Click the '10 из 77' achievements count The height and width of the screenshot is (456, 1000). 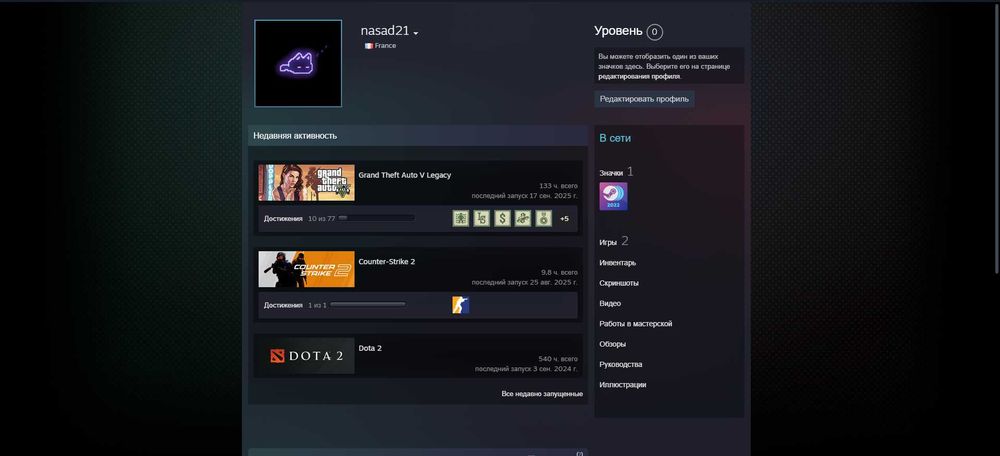pyautogui.click(x=321, y=219)
